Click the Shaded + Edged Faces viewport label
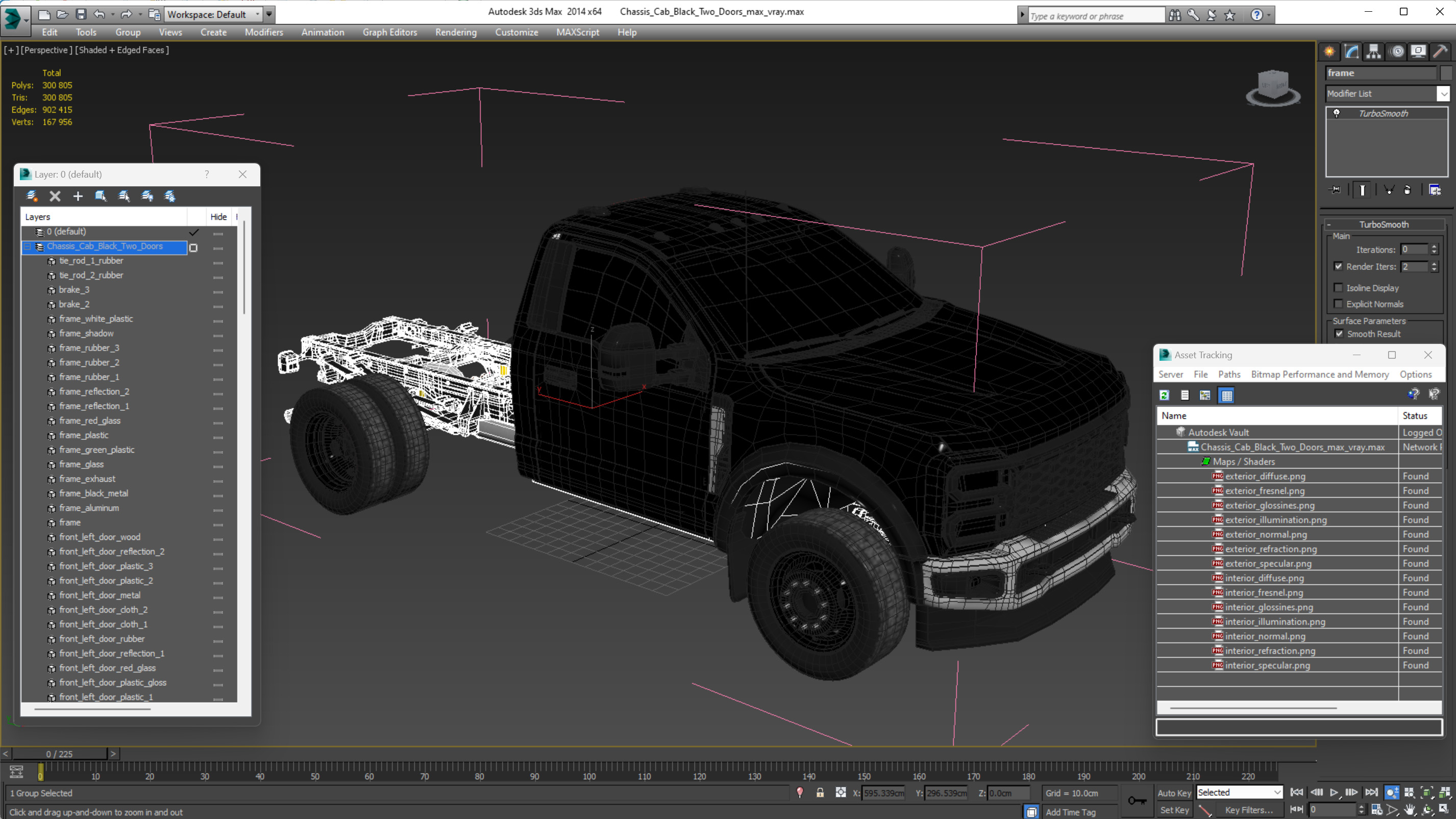The height and width of the screenshot is (819, 1456). click(x=121, y=49)
